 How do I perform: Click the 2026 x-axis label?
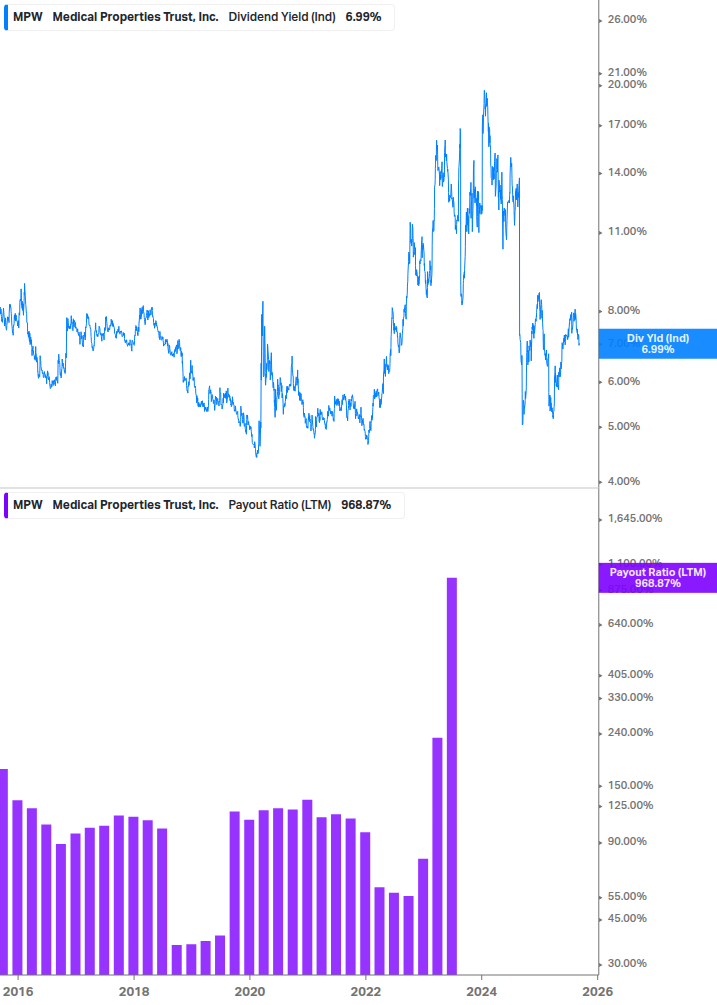click(597, 992)
